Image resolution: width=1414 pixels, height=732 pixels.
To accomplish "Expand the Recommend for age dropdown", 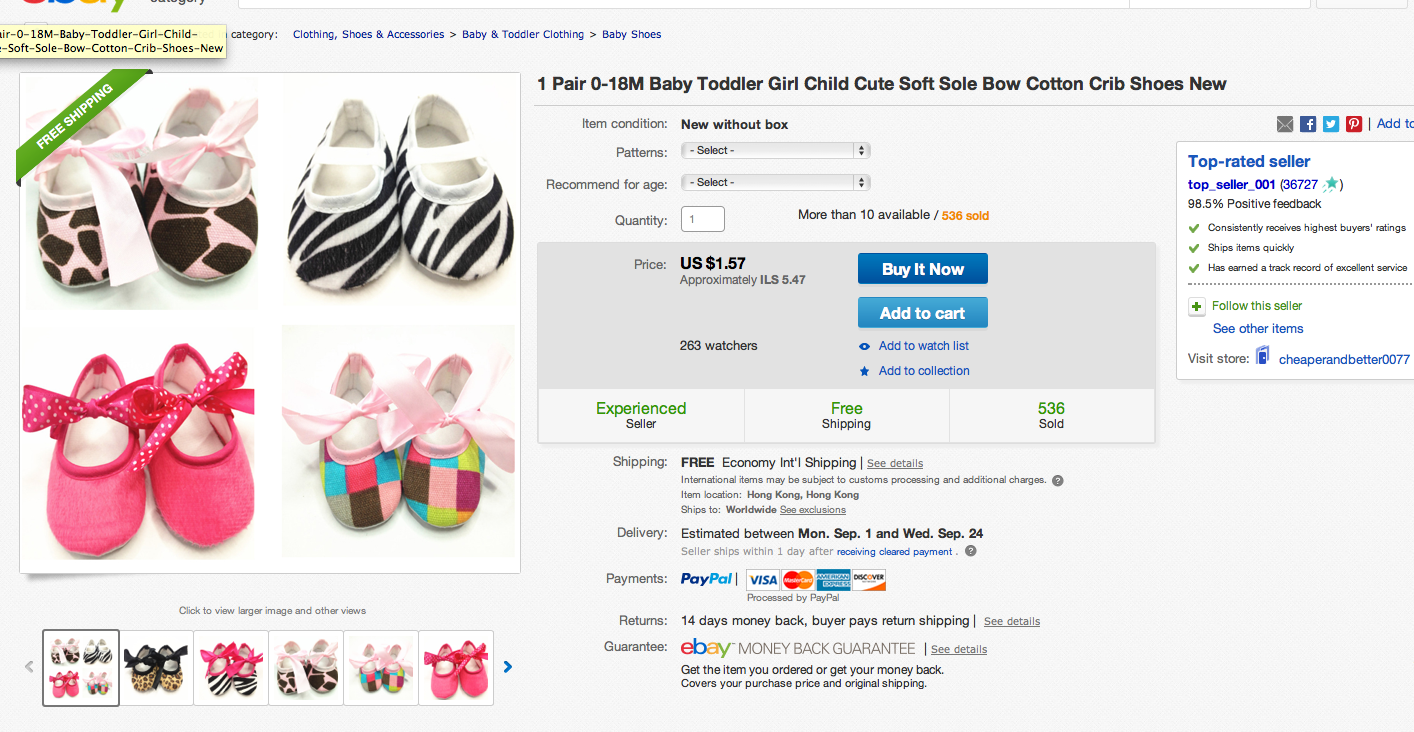I will click(775, 183).
